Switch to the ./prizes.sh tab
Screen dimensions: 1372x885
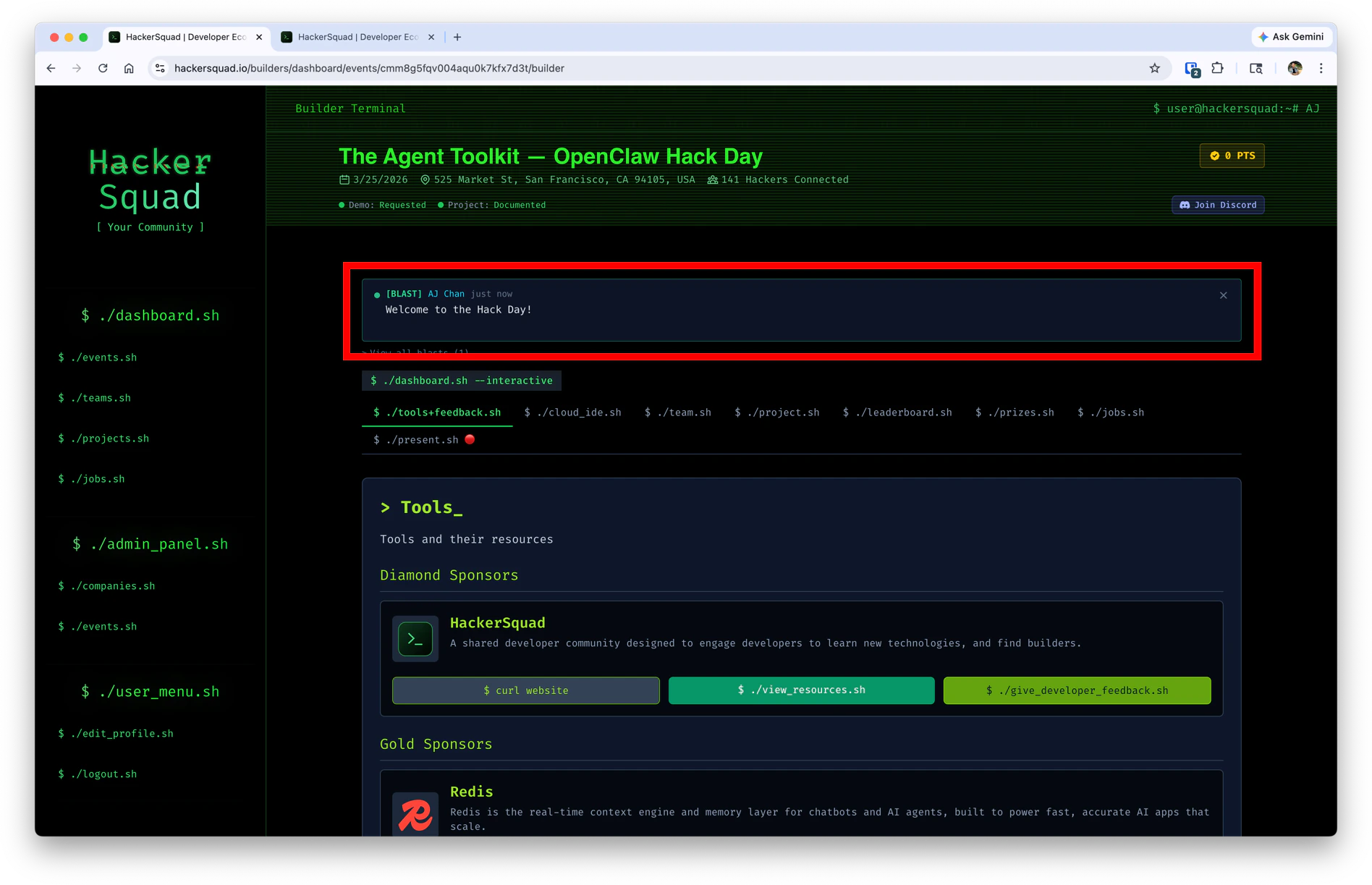(x=1014, y=412)
